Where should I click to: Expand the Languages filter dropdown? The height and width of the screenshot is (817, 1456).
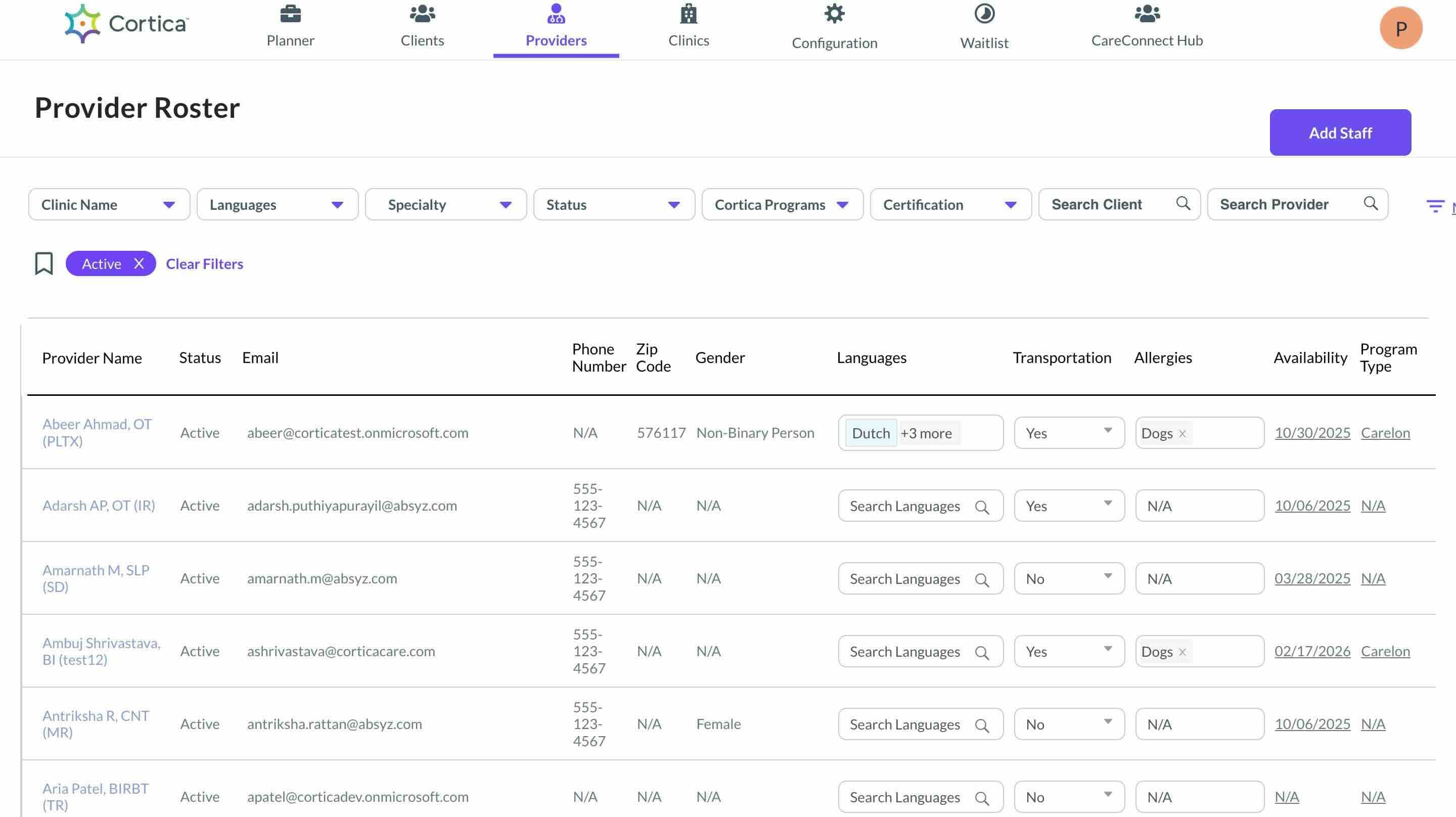[x=278, y=204]
